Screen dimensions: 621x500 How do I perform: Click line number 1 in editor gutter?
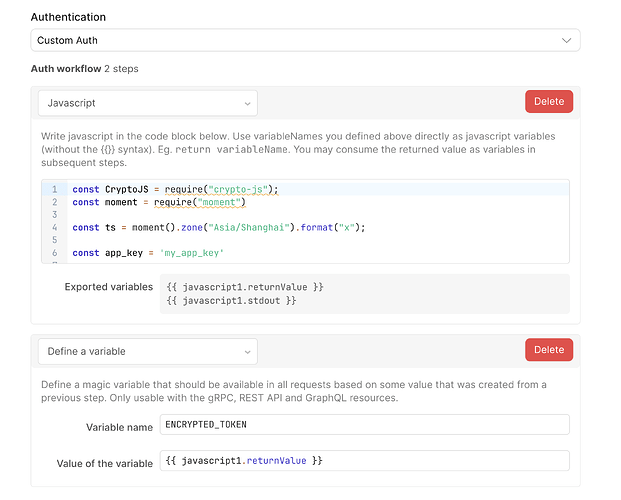pyautogui.click(x=55, y=189)
